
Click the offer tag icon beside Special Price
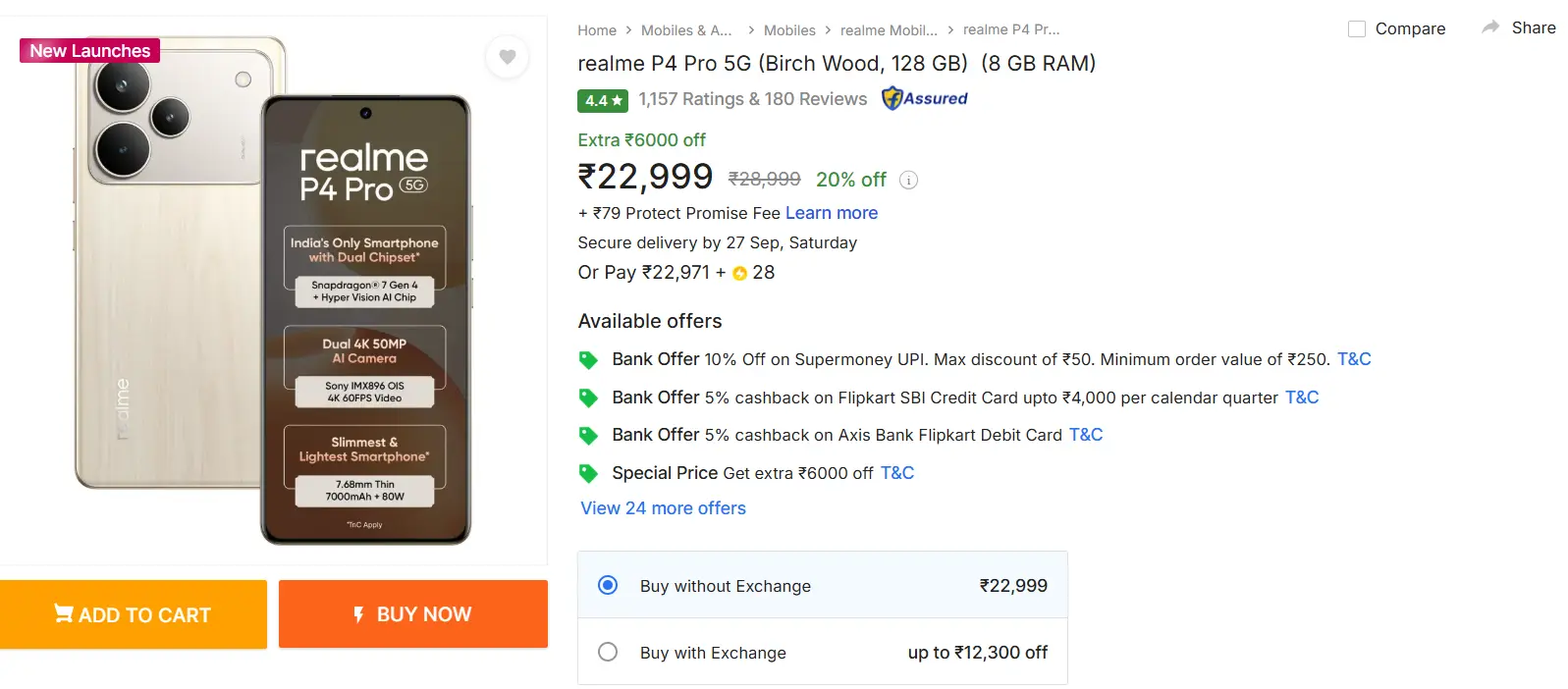[589, 473]
